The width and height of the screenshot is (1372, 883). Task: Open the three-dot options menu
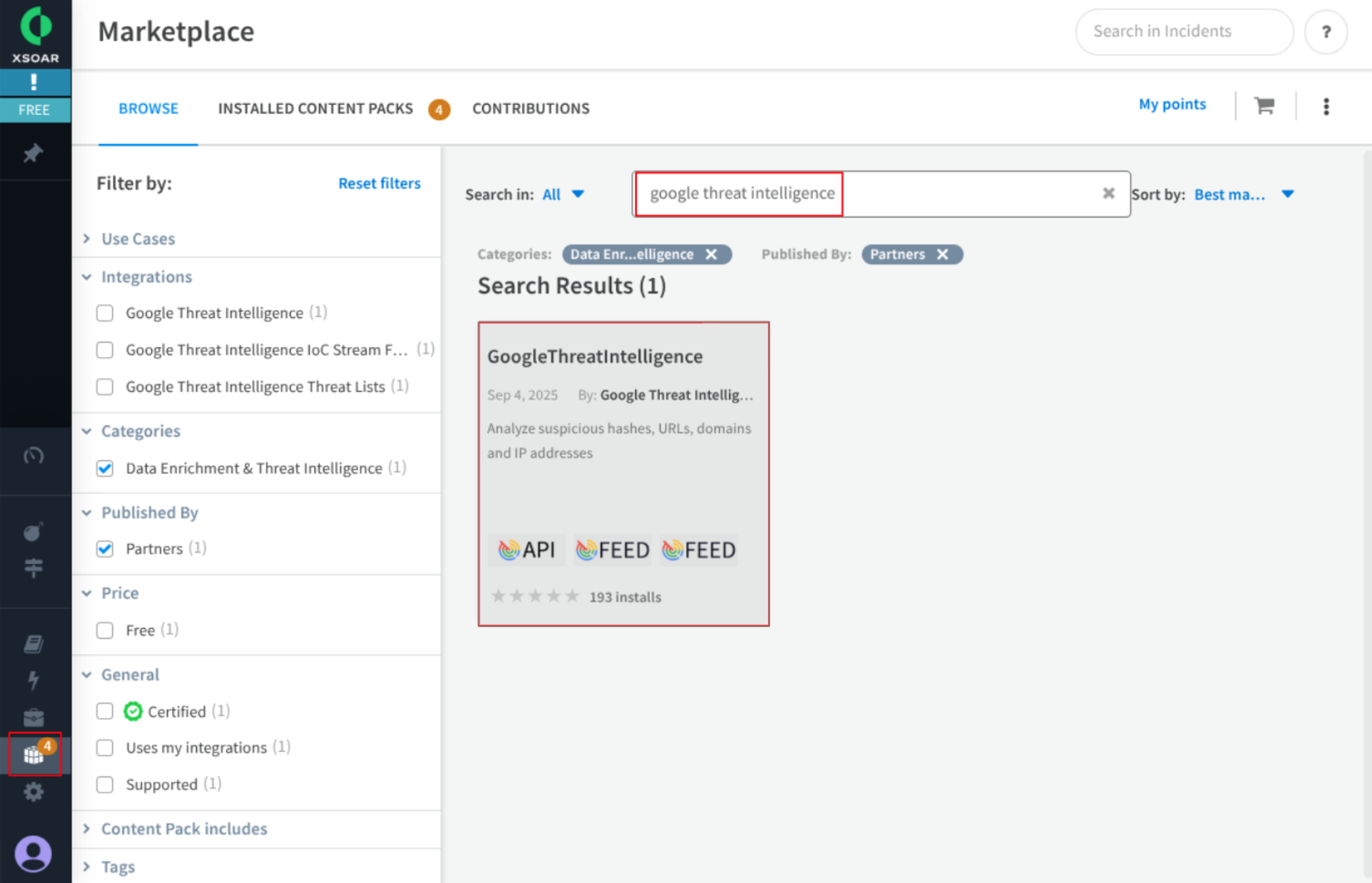1326,107
